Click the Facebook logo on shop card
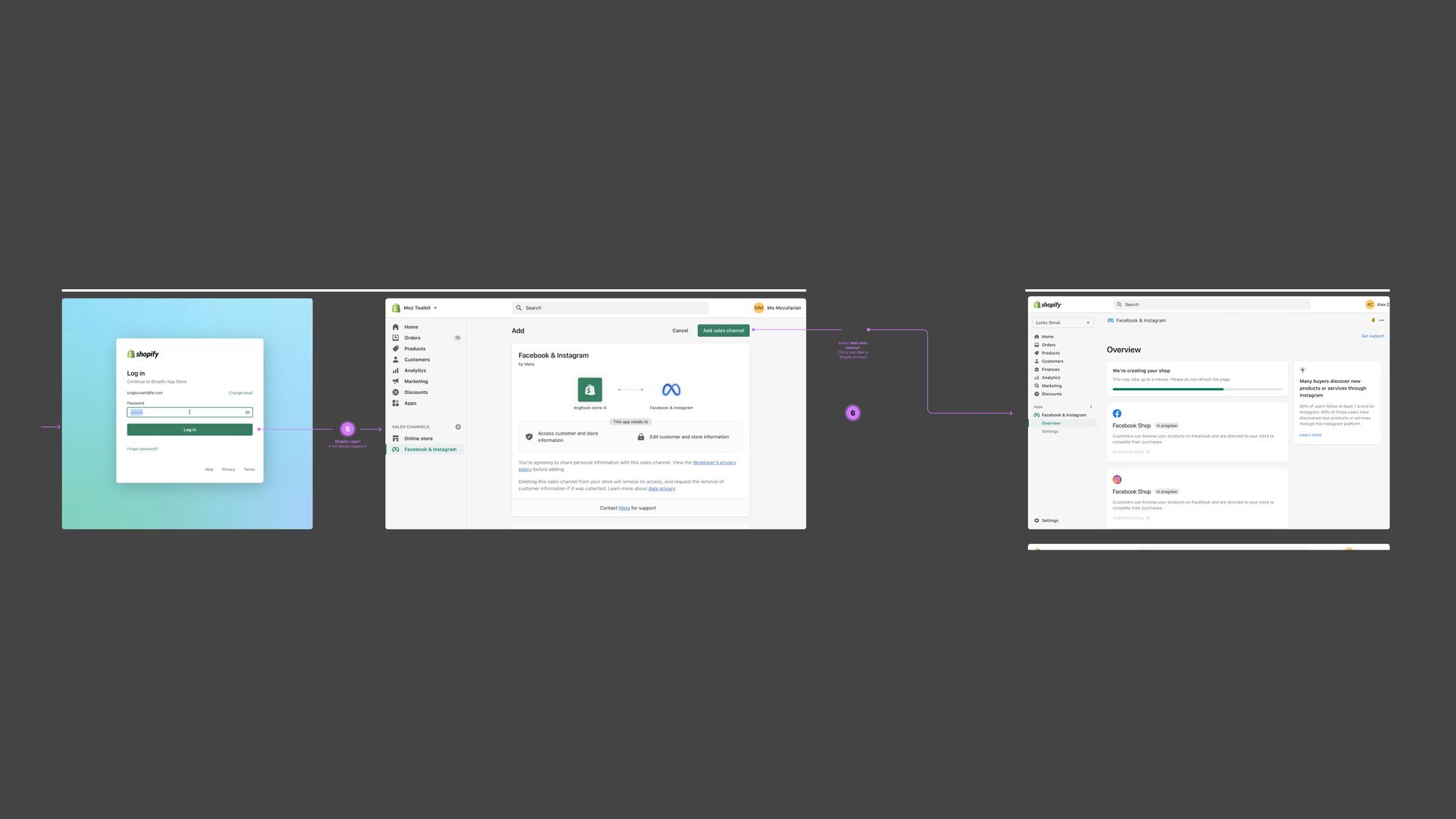1456x819 pixels. pos(1117,414)
